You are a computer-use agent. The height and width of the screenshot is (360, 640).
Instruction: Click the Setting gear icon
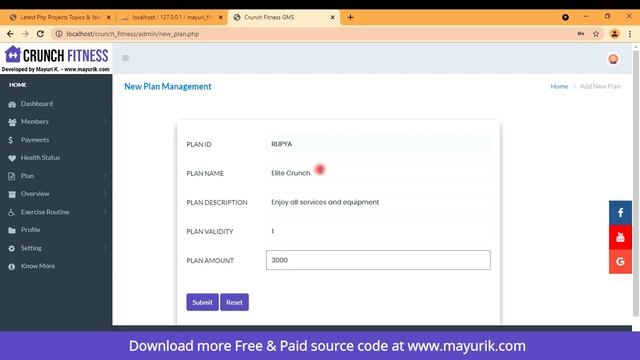(x=11, y=248)
